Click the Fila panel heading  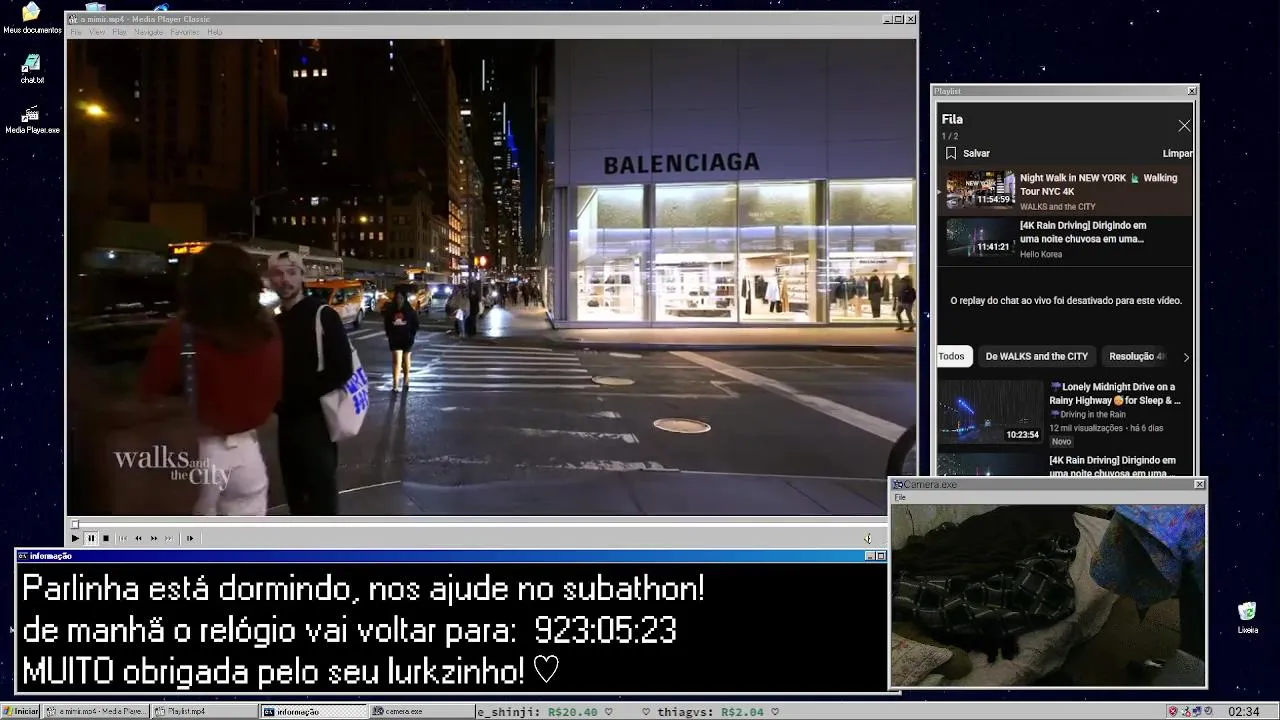coord(952,119)
